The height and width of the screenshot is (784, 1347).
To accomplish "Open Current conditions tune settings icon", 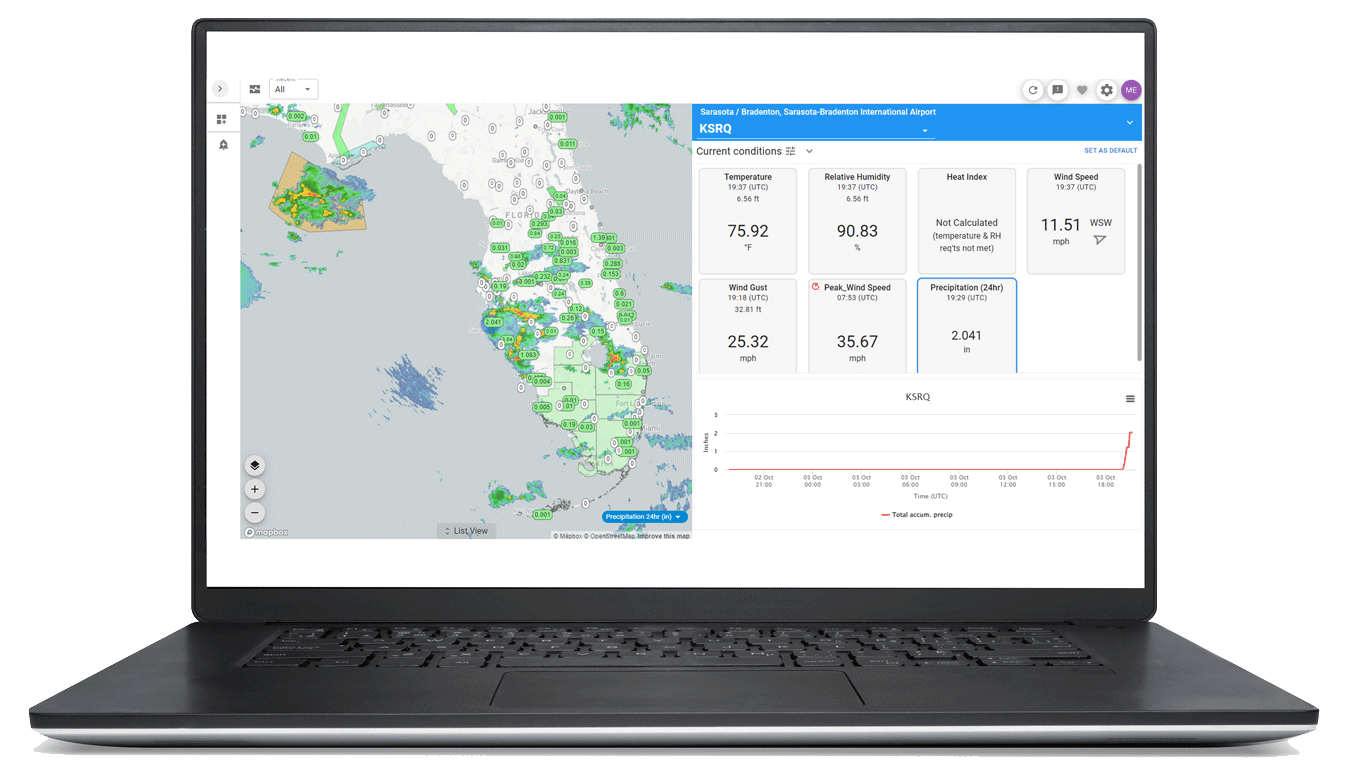I will (791, 151).
